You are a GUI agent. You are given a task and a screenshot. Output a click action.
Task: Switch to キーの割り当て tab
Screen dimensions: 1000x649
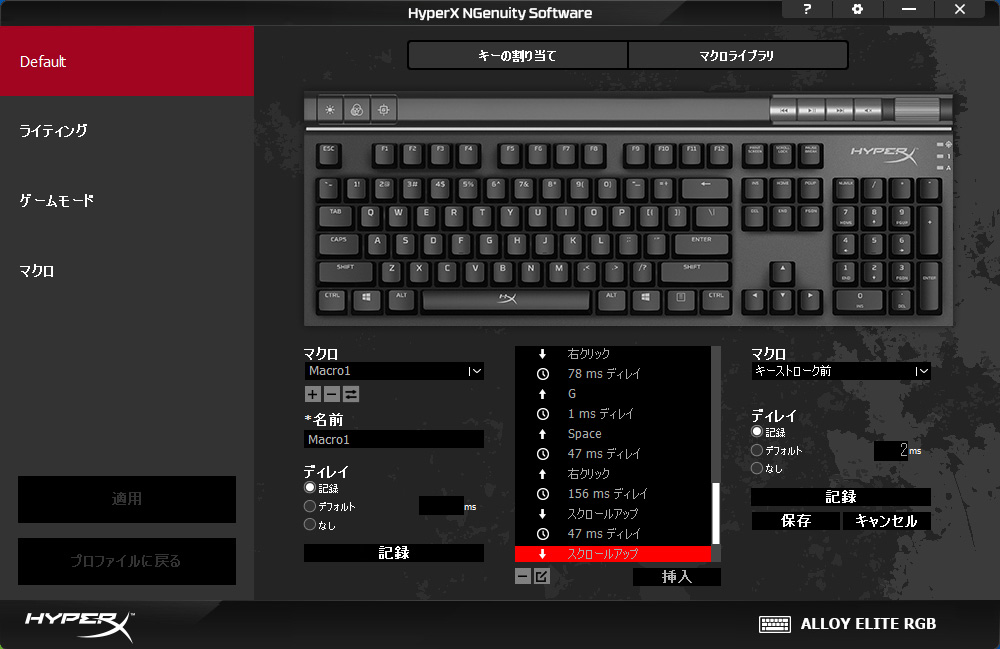coord(518,55)
